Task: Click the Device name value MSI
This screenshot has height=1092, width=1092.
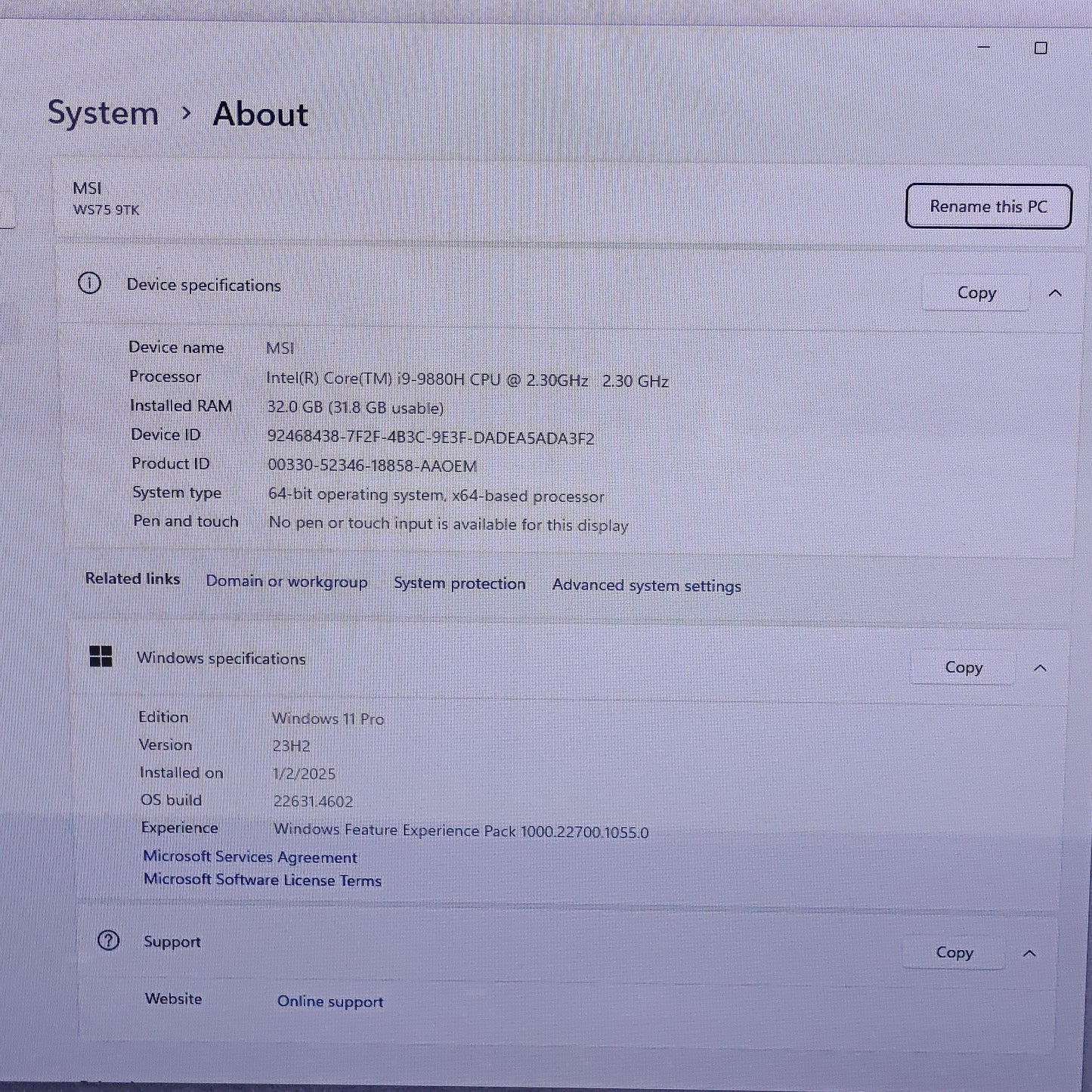Action: [280, 348]
